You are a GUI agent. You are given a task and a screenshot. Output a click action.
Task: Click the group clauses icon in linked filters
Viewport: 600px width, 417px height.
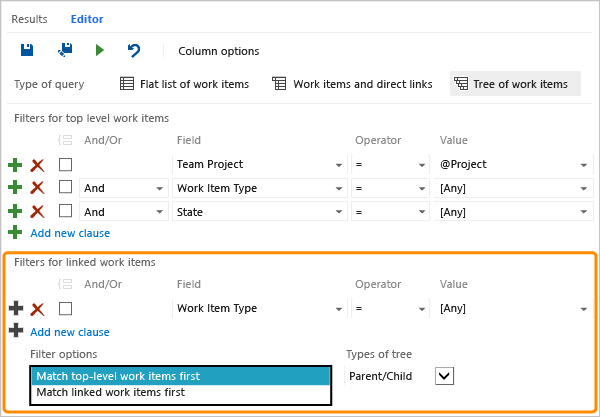65,284
